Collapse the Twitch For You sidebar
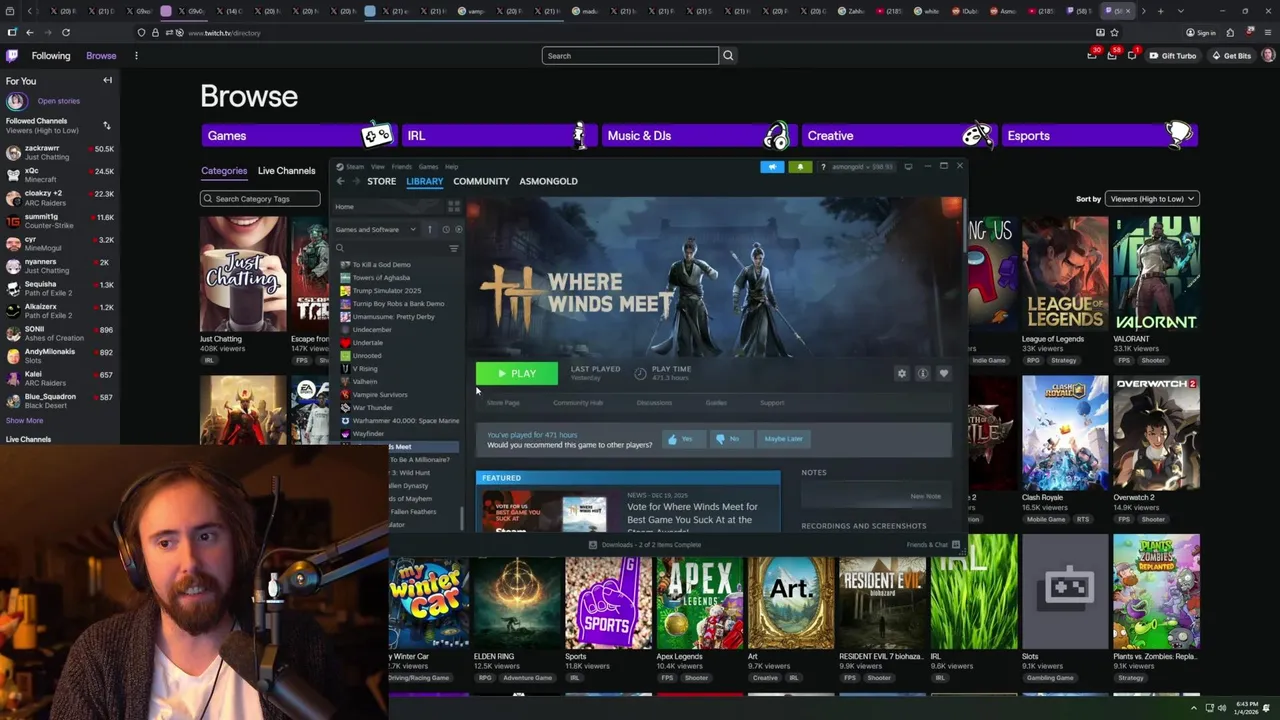 tap(107, 81)
